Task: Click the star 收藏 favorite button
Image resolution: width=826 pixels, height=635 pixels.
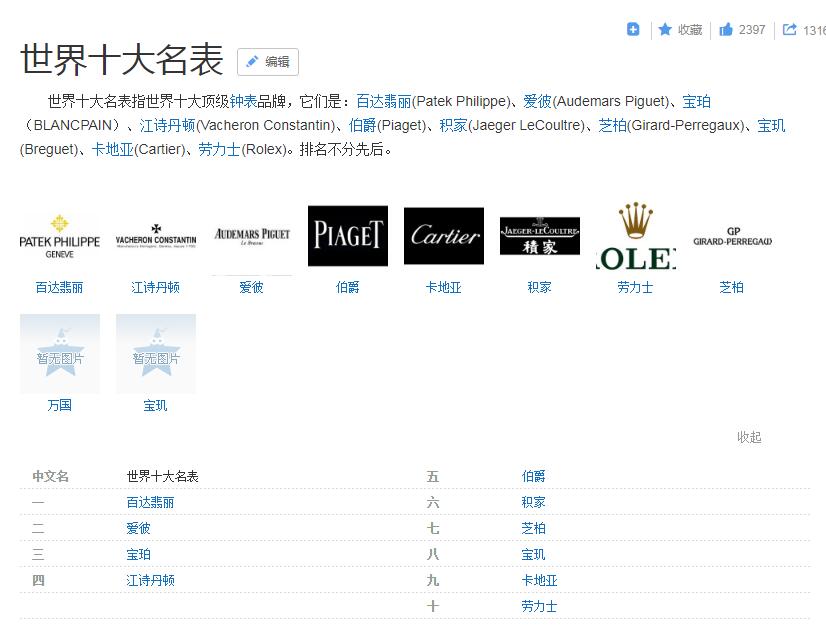Action: pos(680,30)
